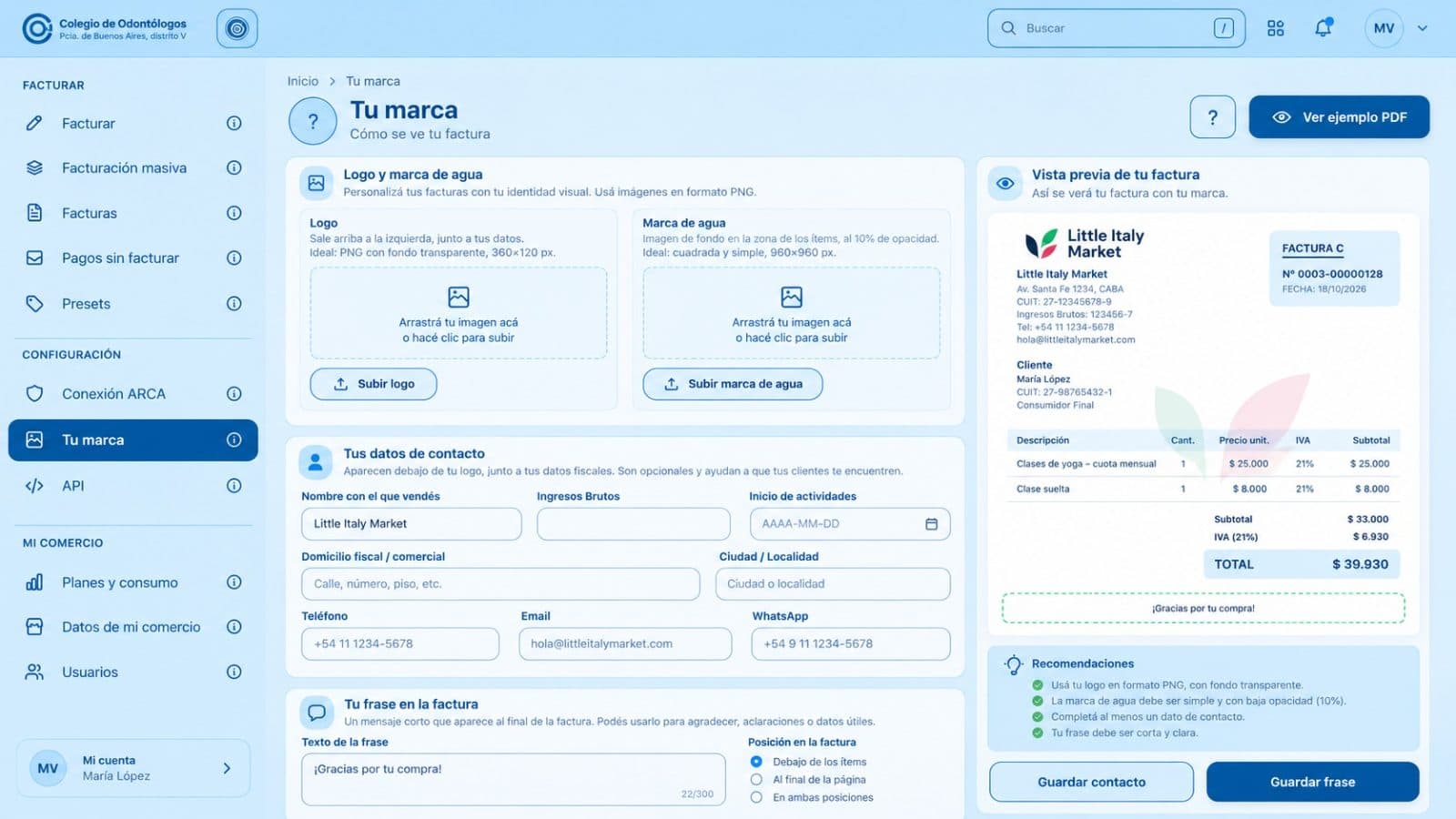Click the calendar icon in Inicio de actividades

[x=931, y=524]
